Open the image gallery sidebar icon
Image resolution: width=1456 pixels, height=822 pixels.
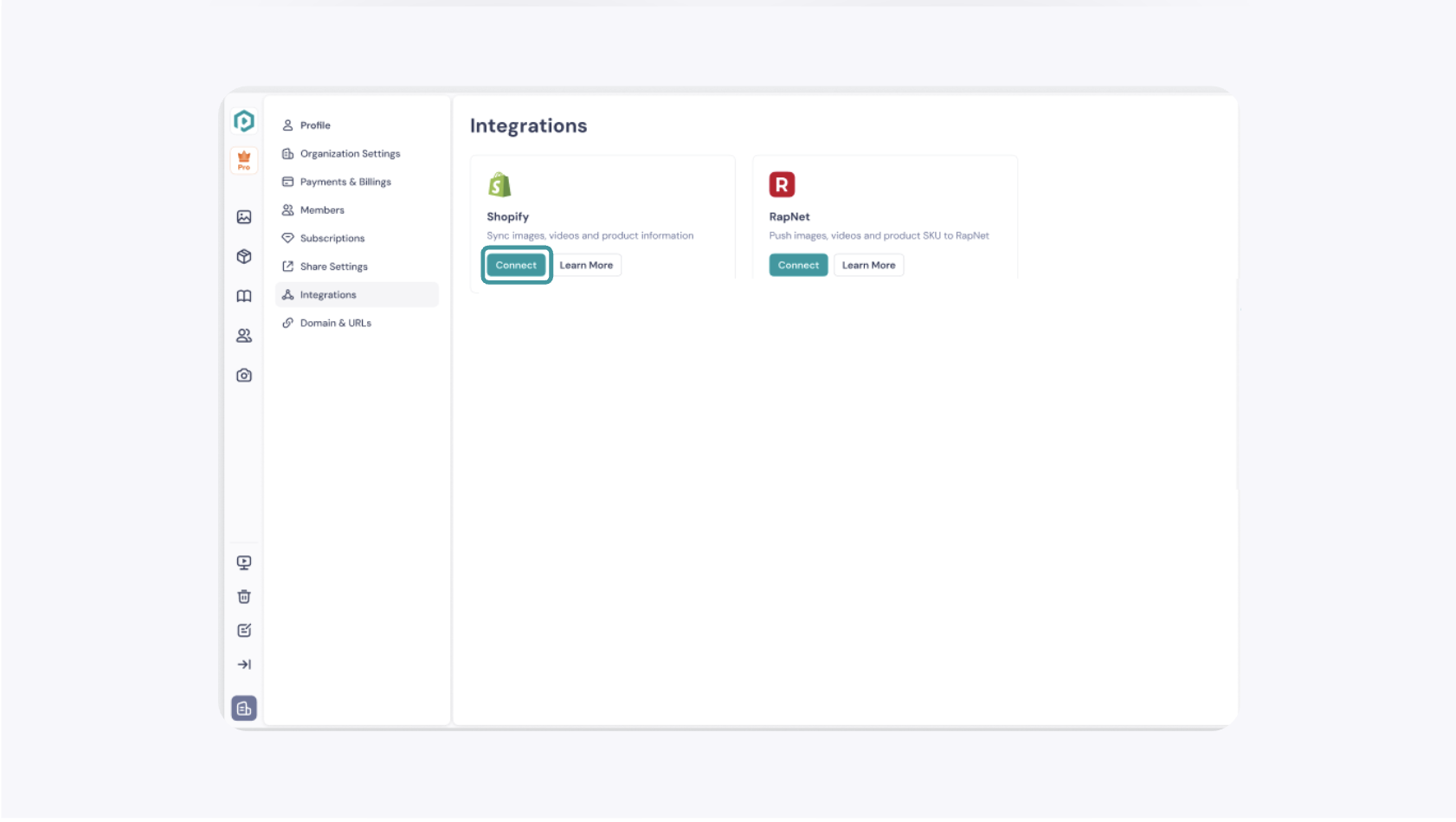(244, 217)
